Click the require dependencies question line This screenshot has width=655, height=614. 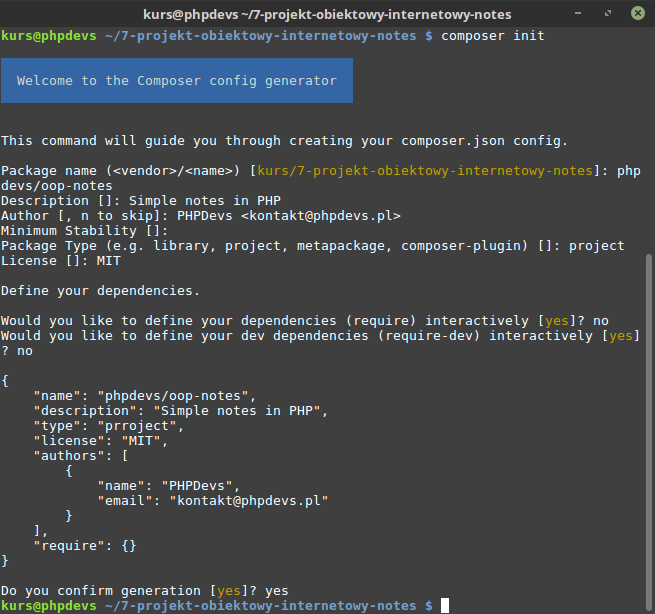305,321
